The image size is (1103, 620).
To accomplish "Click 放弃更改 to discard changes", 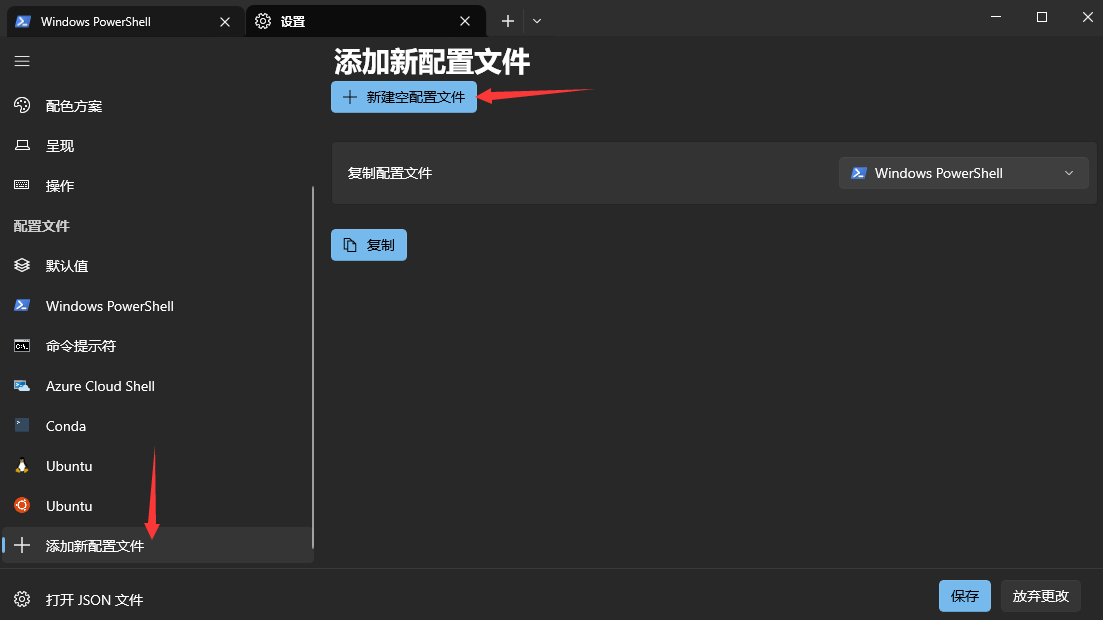I will (x=1041, y=596).
